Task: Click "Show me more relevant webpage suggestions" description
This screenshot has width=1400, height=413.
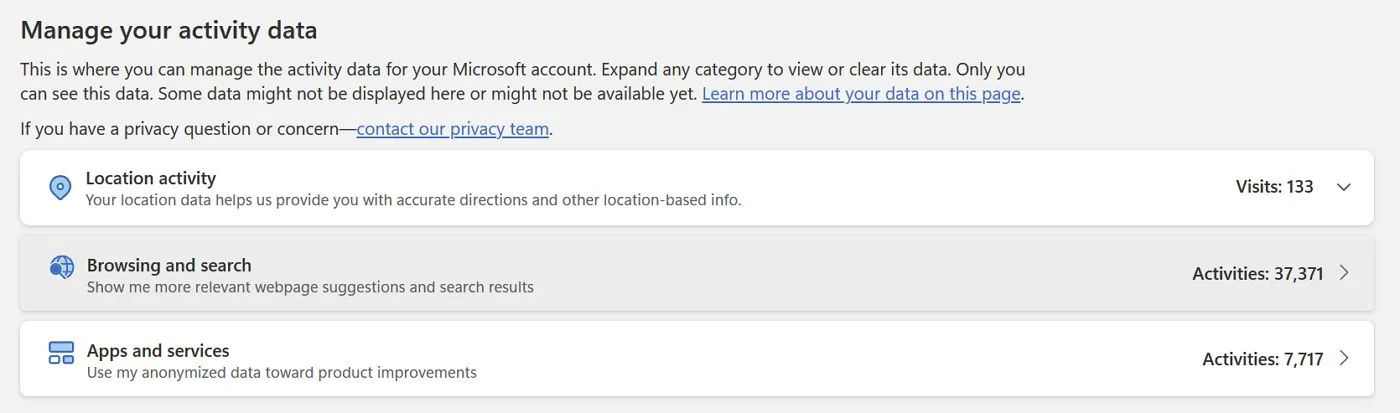Action: pyautogui.click(x=310, y=287)
